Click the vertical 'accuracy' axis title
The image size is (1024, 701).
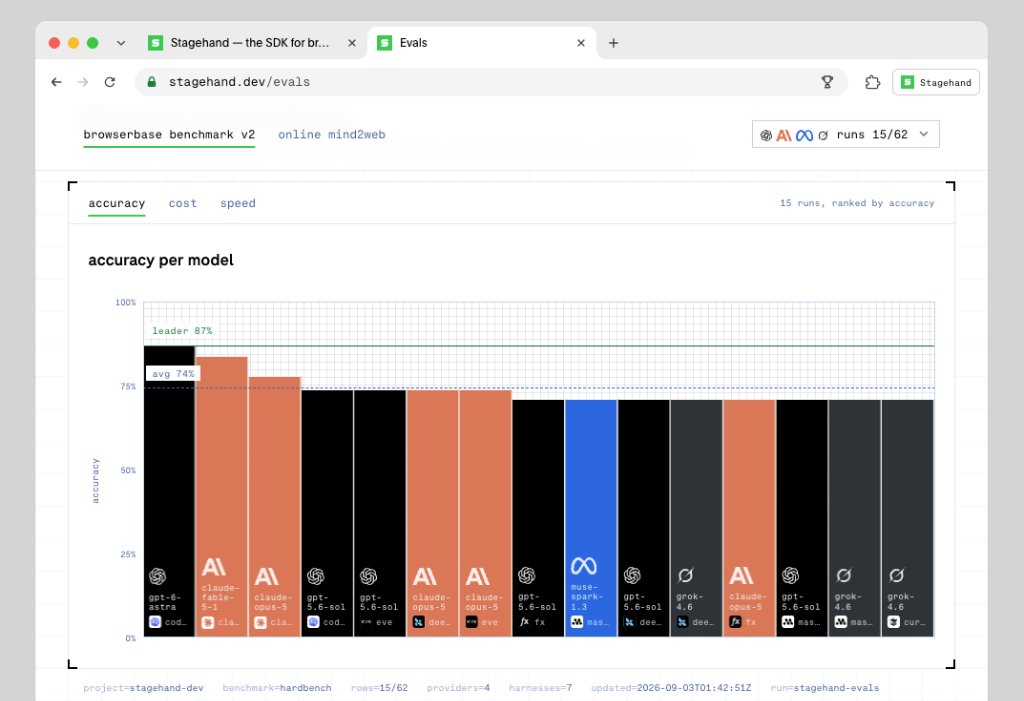point(95,480)
